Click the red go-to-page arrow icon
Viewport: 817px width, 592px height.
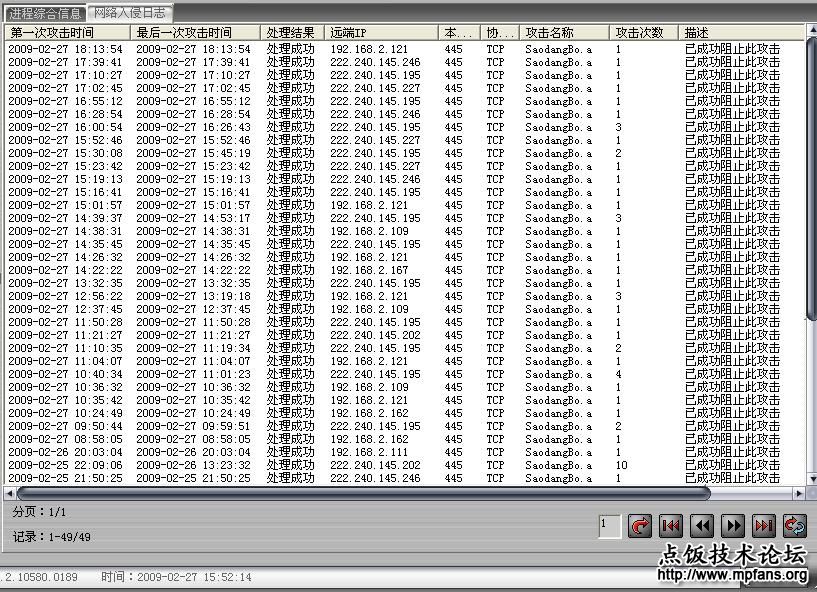click(640, 526)
